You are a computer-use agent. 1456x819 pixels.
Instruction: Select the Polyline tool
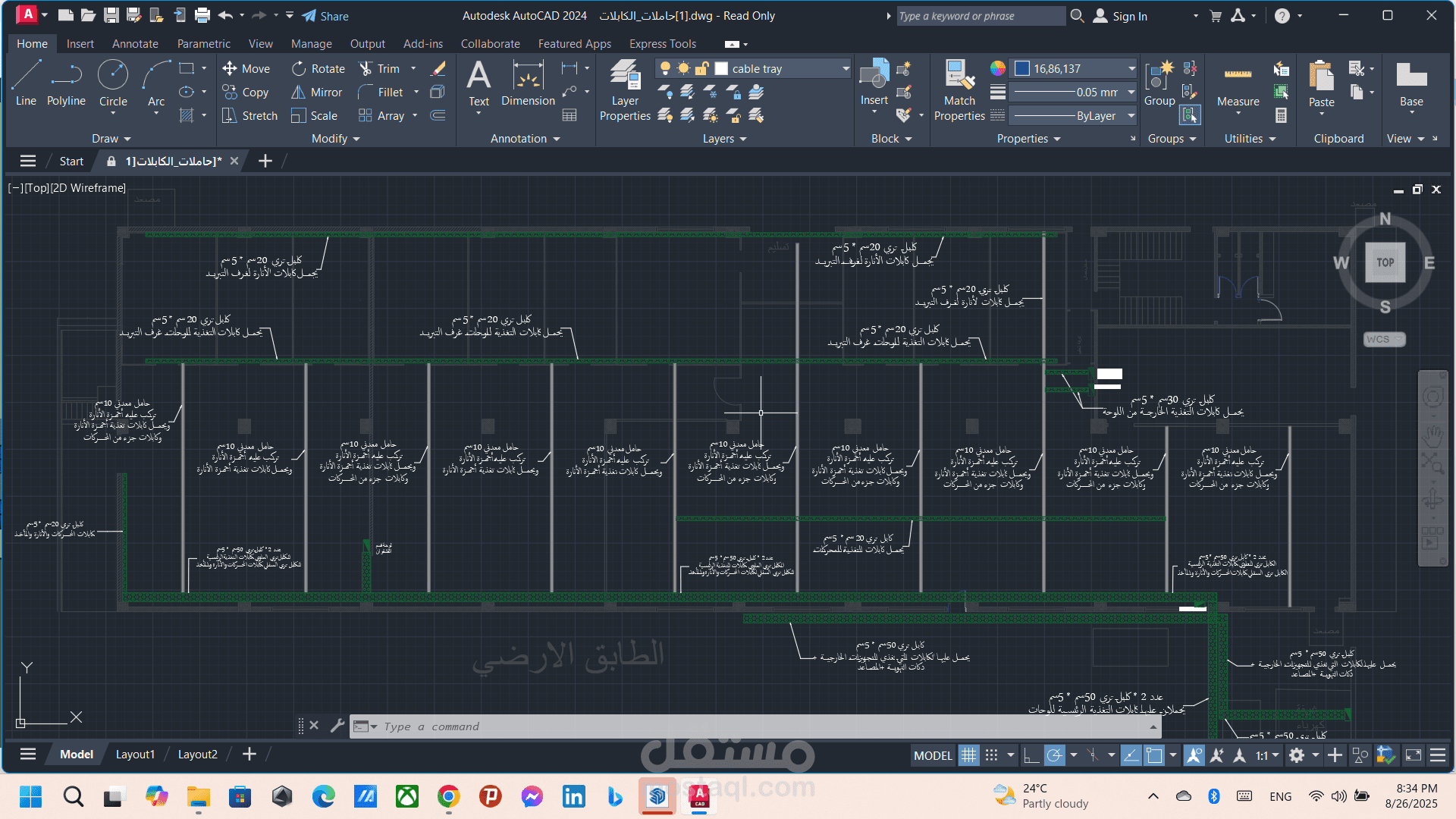66,83
